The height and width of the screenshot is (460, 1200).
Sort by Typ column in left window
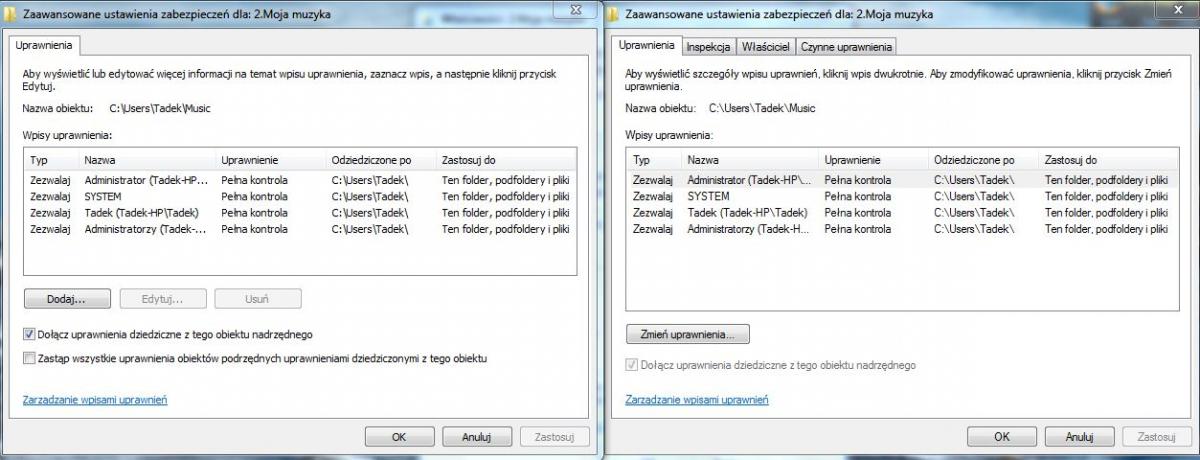[51, 160]
